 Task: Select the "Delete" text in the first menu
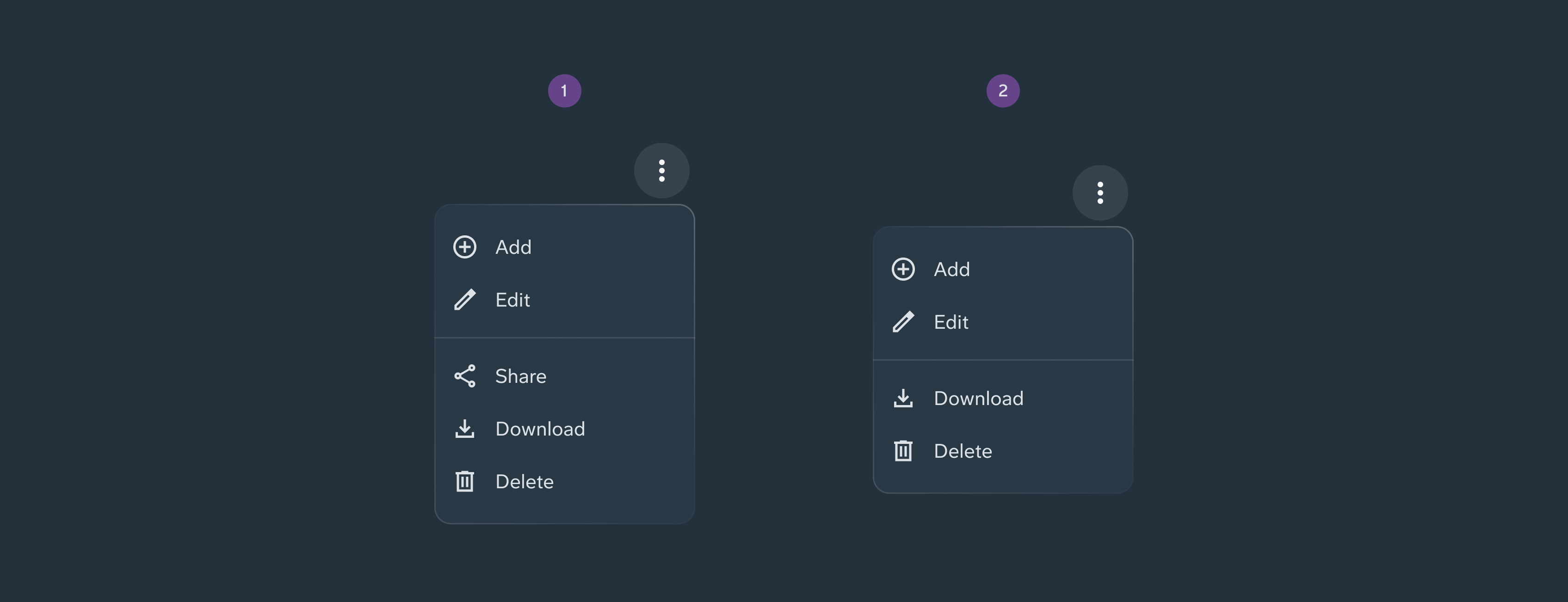point(524,481)
